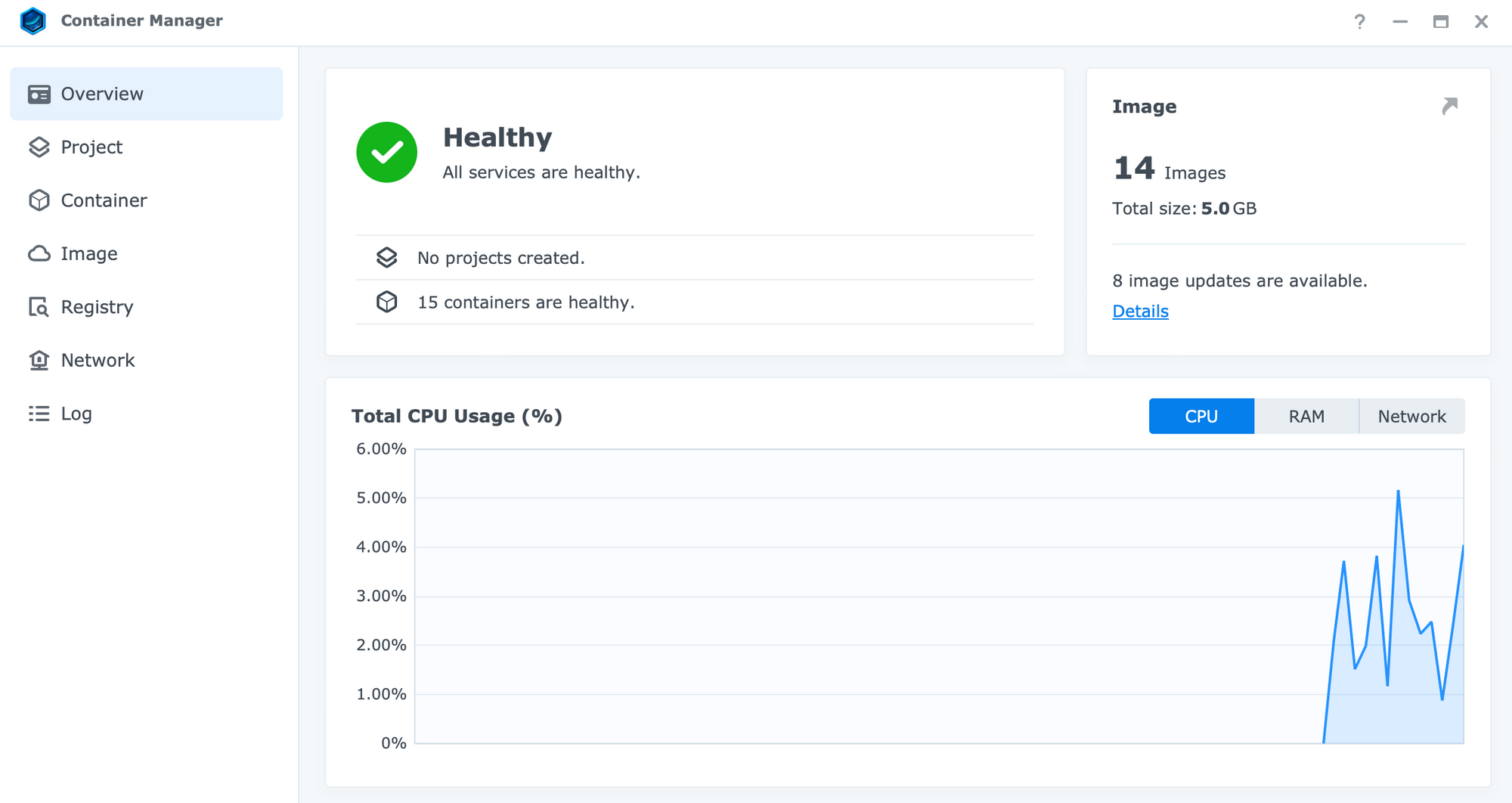This screenshot has height=803, width=1512.
Task: Click the Network icon in sidebar
Action: [x=39, y=360]
